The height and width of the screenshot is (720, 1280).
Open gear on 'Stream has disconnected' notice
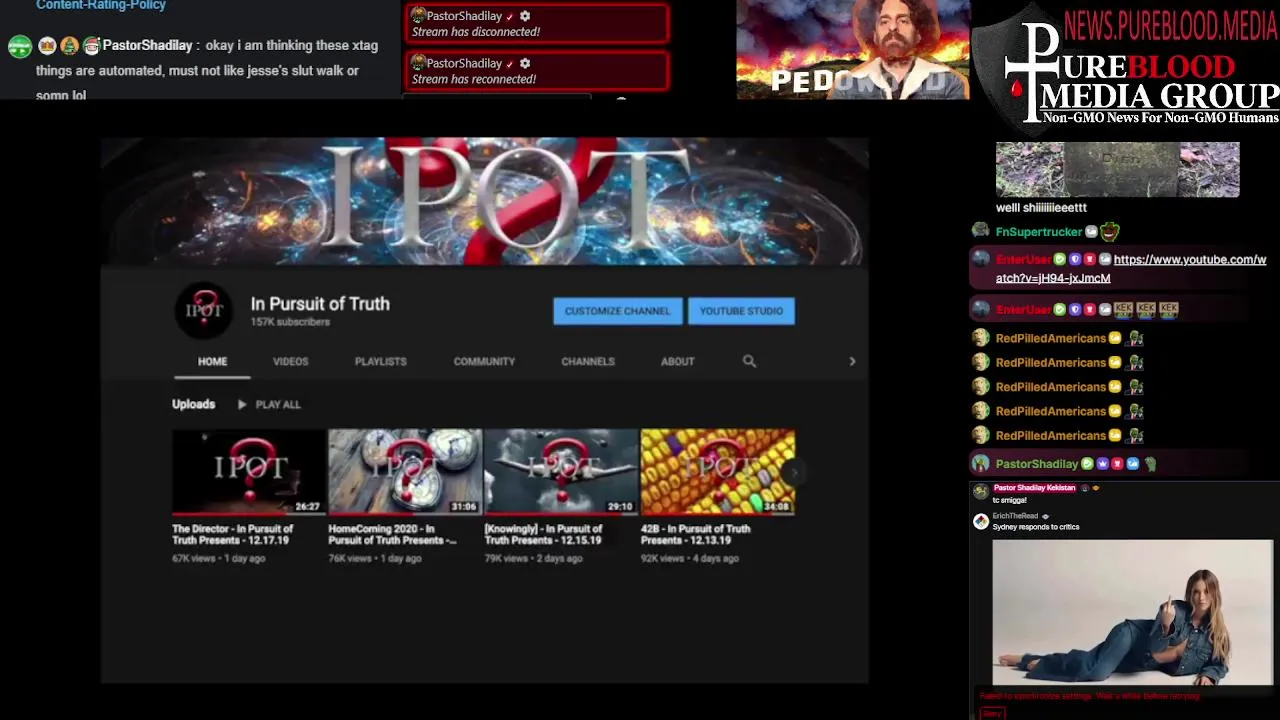525,16
